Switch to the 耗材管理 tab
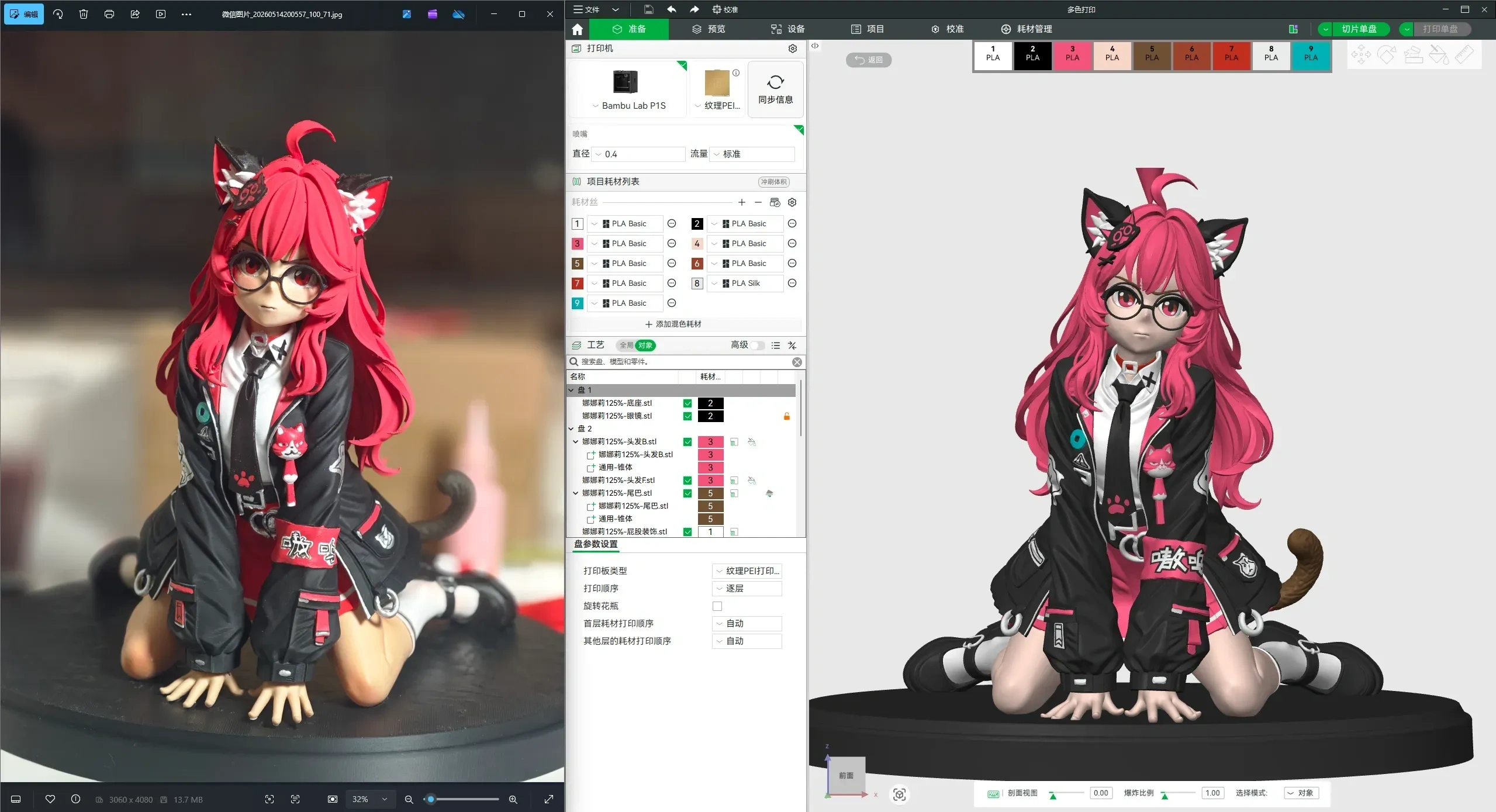 (x=1027, y=29)
